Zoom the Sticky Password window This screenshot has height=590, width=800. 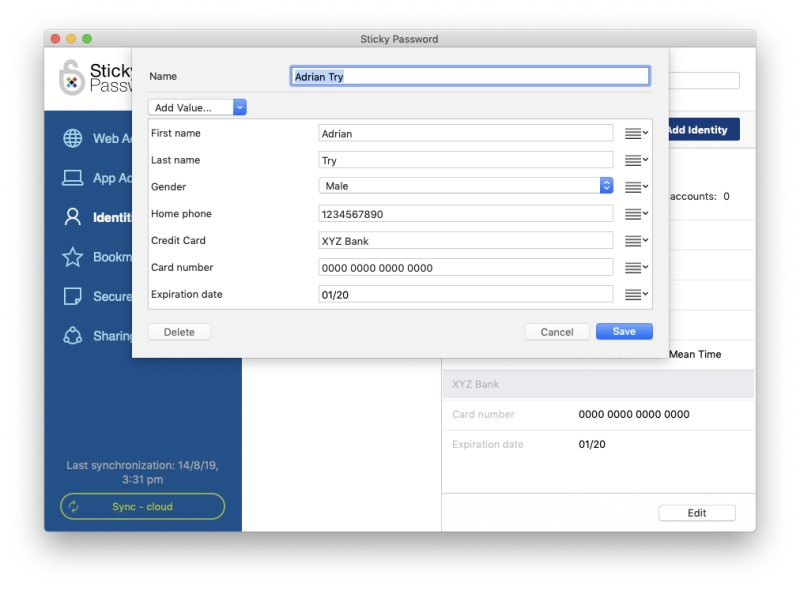pos(87,39)
